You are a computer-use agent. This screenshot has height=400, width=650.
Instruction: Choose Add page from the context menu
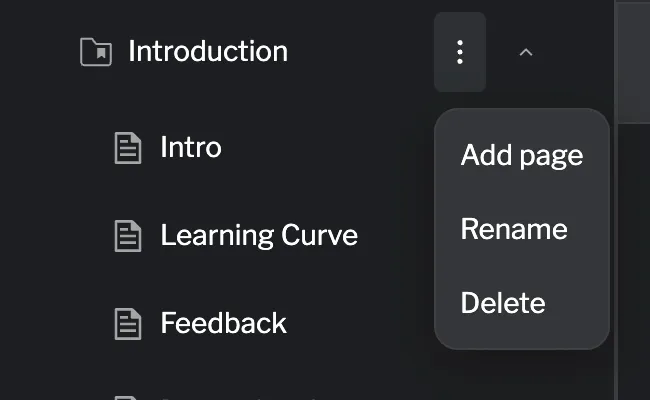[x=521, y=156]
